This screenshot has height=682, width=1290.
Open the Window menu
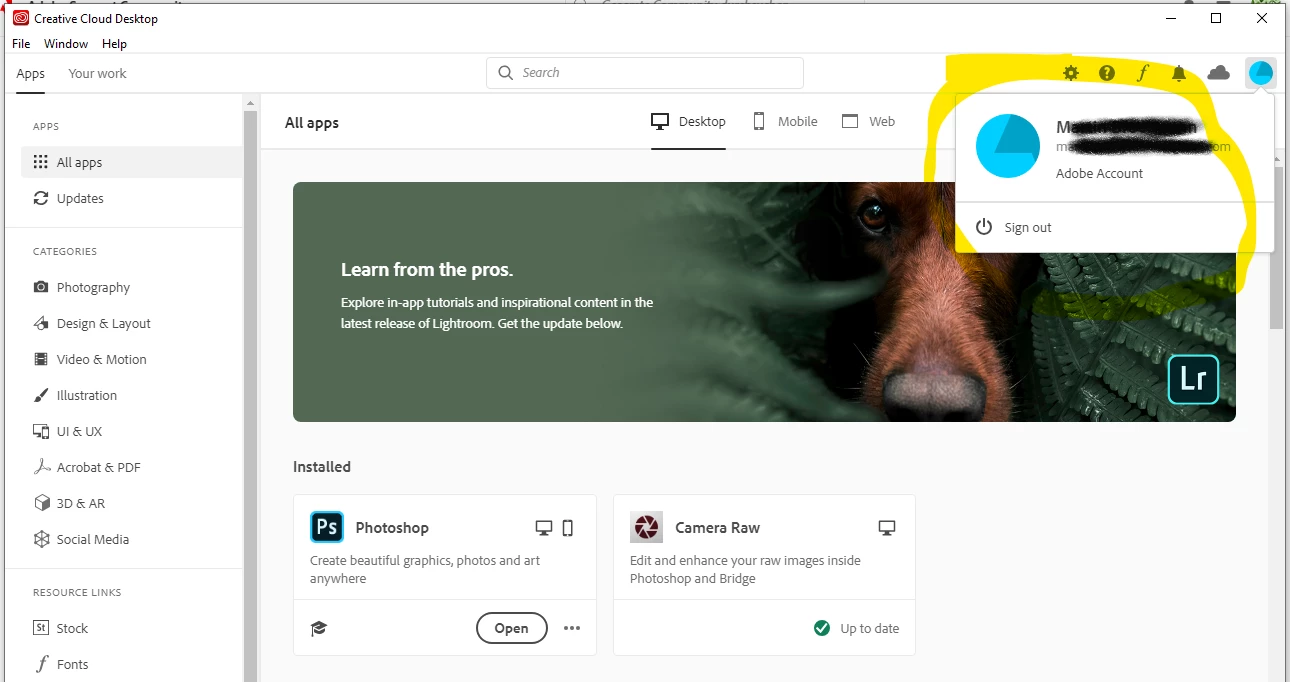coord(66,44)
